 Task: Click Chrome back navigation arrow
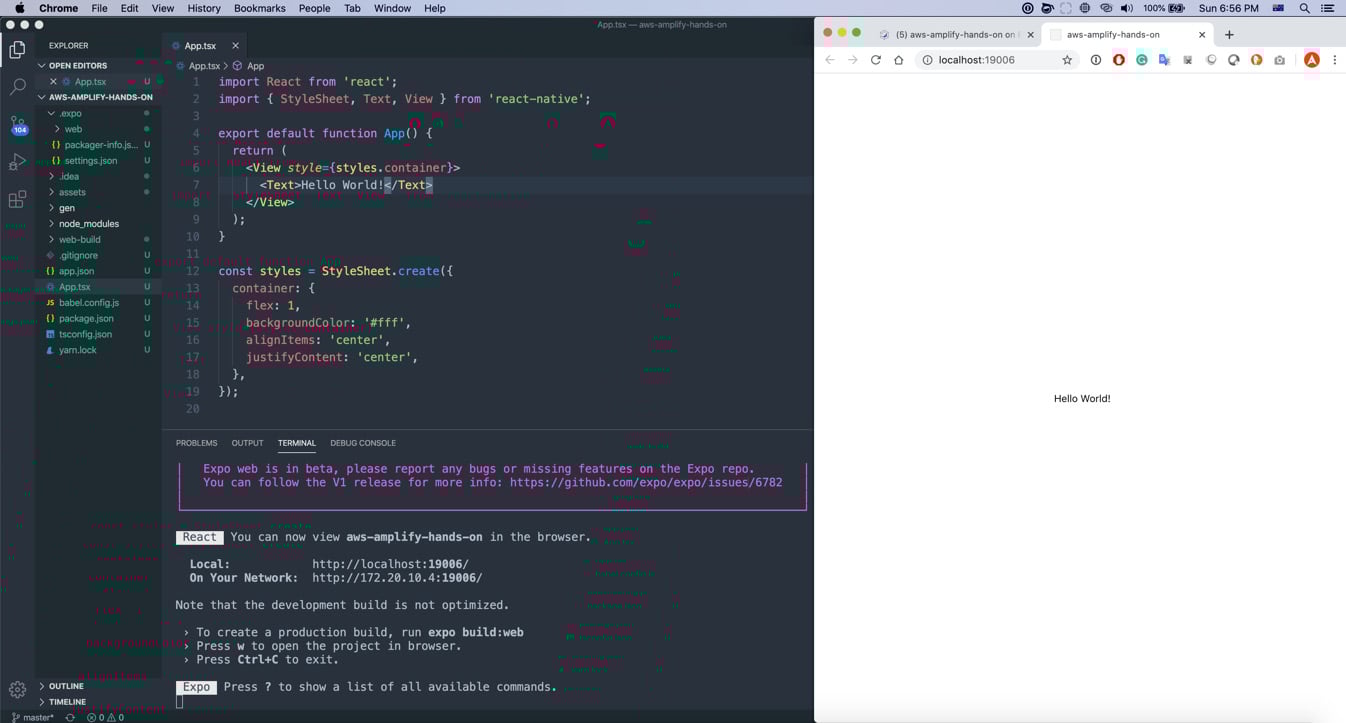coord(830,60)
